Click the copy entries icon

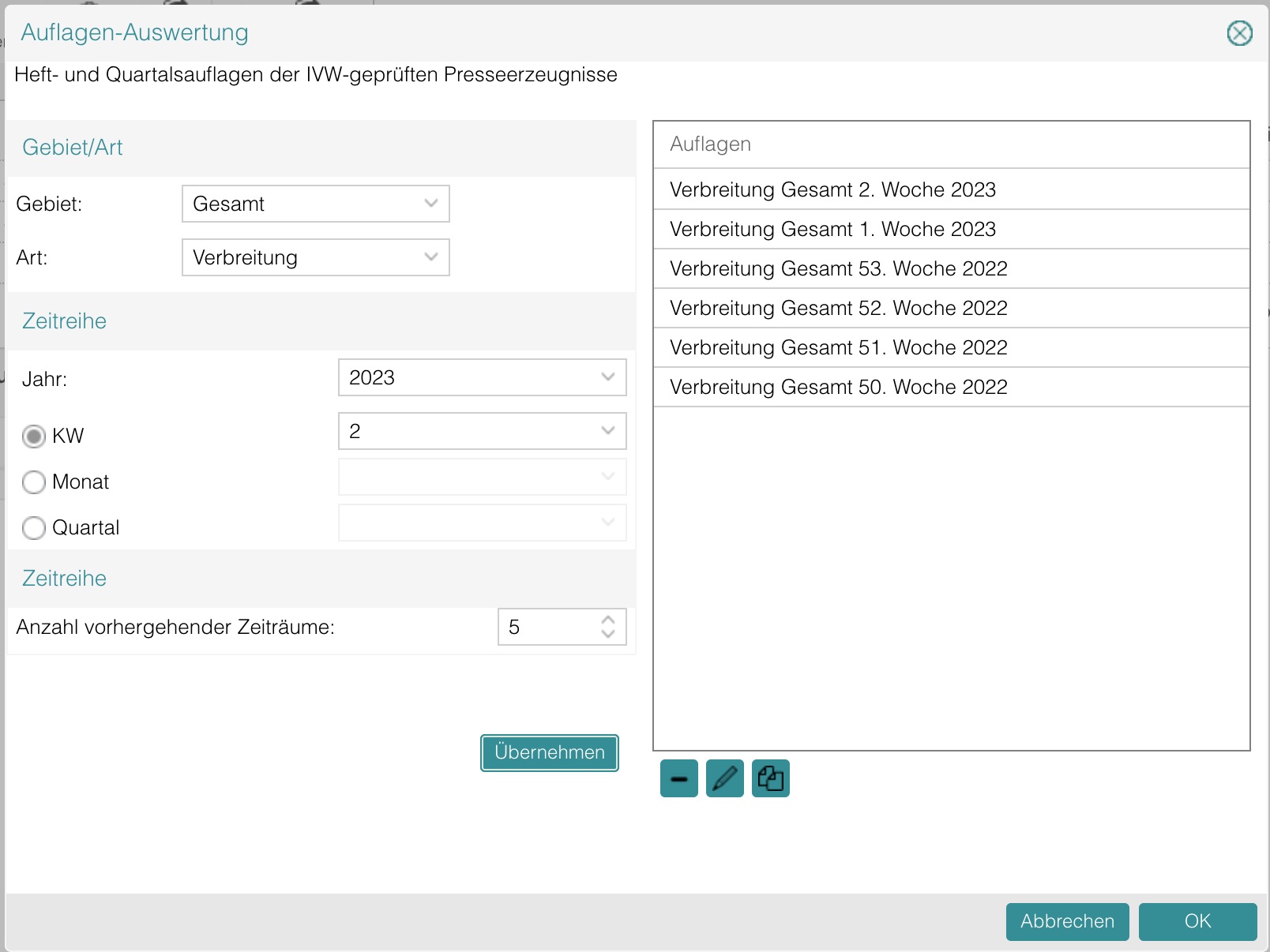pyautogui.click(x=770, y=779)
